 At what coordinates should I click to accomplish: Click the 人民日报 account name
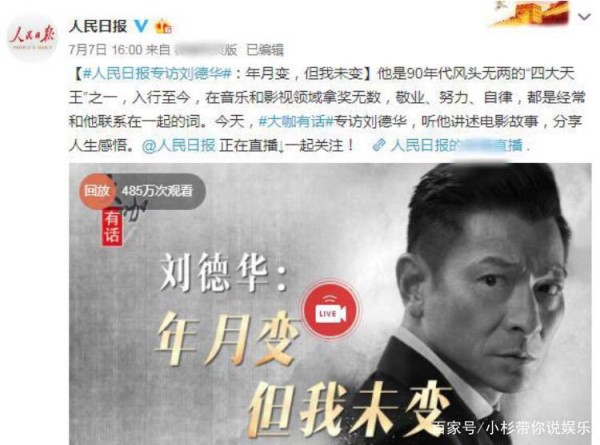98,26
